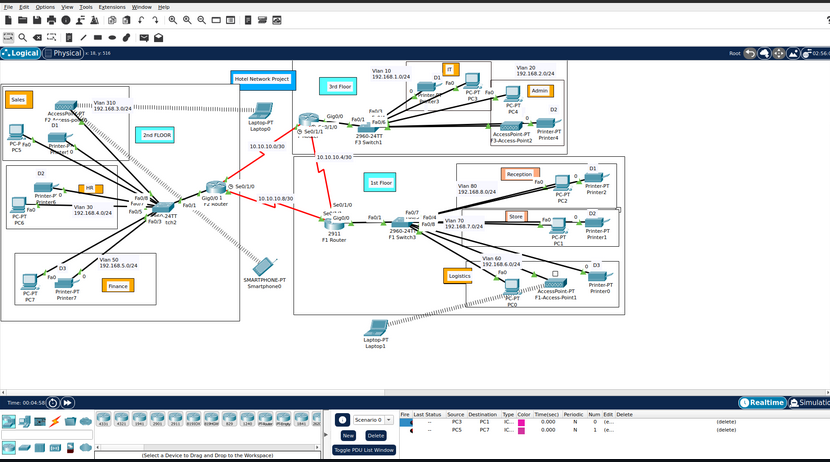Select the Inspect magnifier tool
830x462 pixels.
tap(23, 38)
